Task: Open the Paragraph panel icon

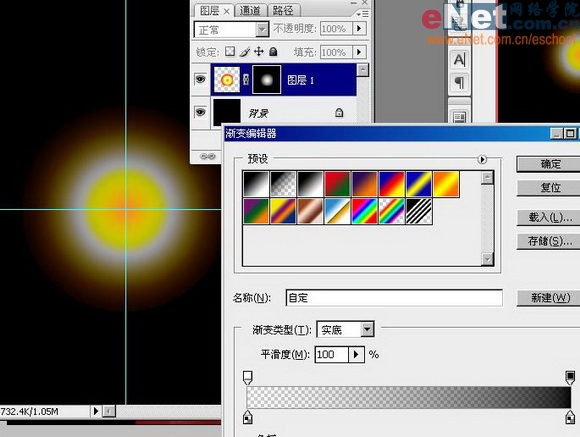Action: pos(459,82)
